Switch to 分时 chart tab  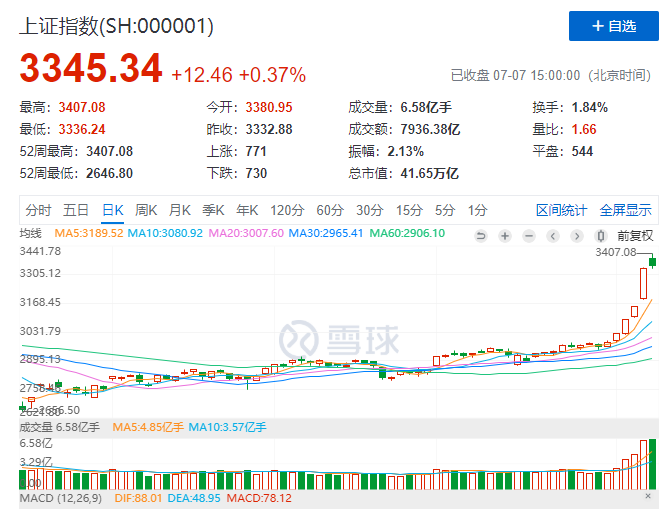pyautogui.click(x=38, y=210)
